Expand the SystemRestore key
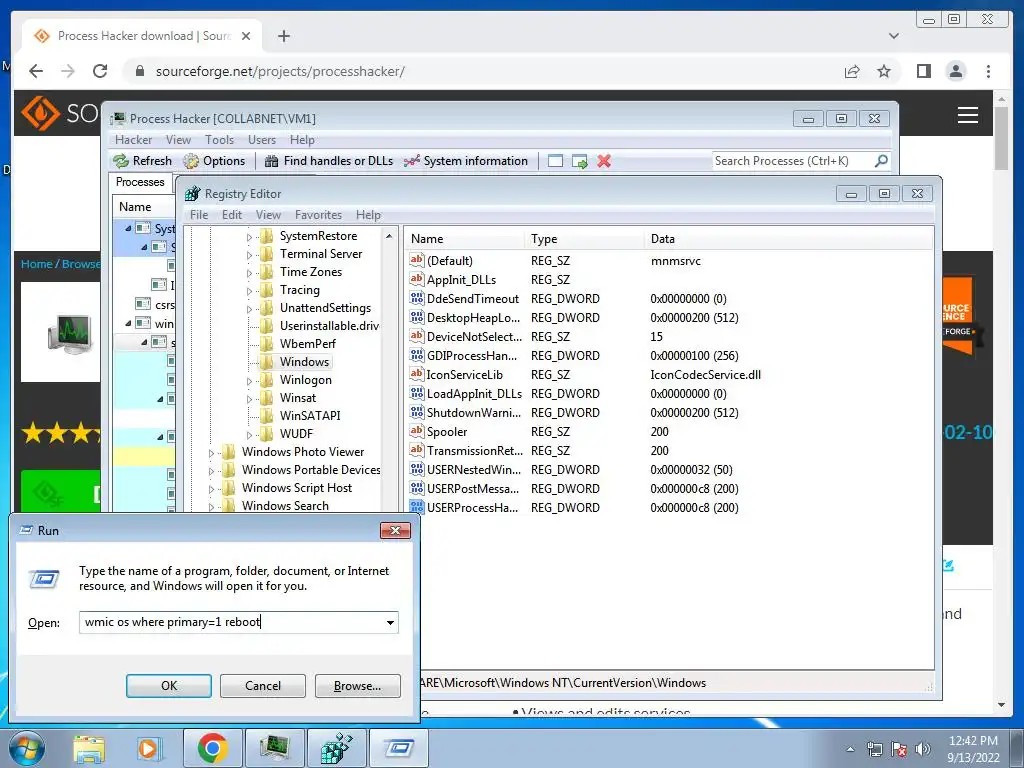 tap(249, 237)
